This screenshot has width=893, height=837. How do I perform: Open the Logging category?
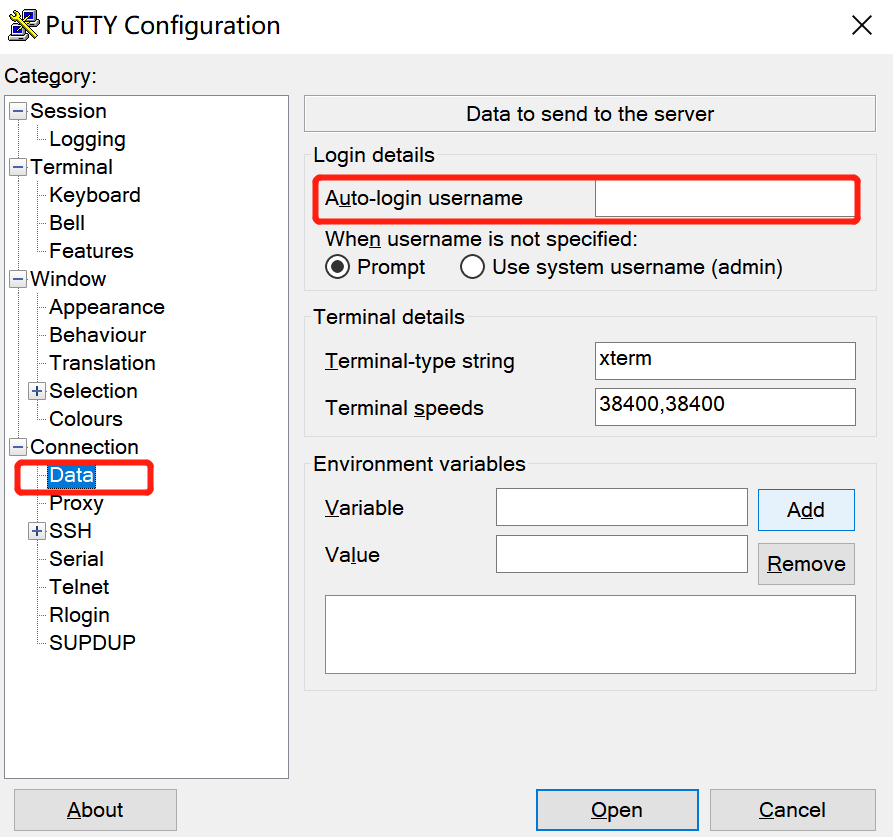tap(87, 139)
